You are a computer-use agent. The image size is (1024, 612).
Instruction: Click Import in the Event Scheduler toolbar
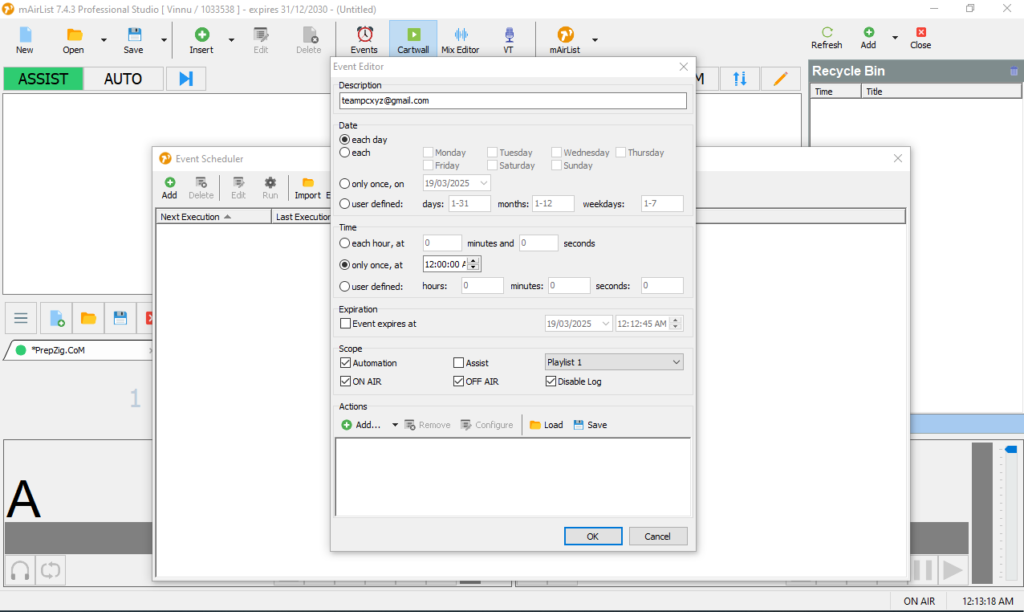[308, 188]
